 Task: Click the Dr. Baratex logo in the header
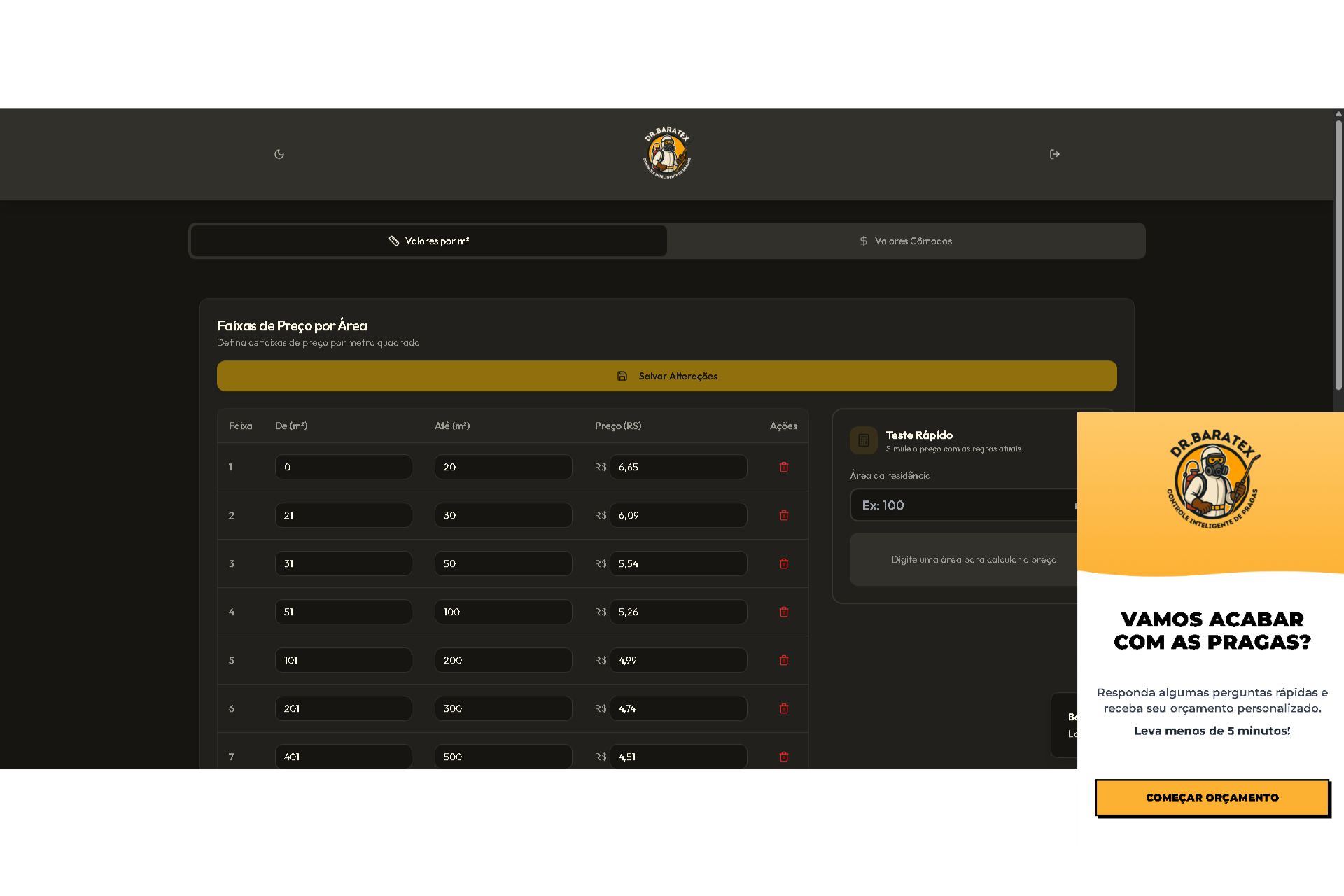coord(667,153)
